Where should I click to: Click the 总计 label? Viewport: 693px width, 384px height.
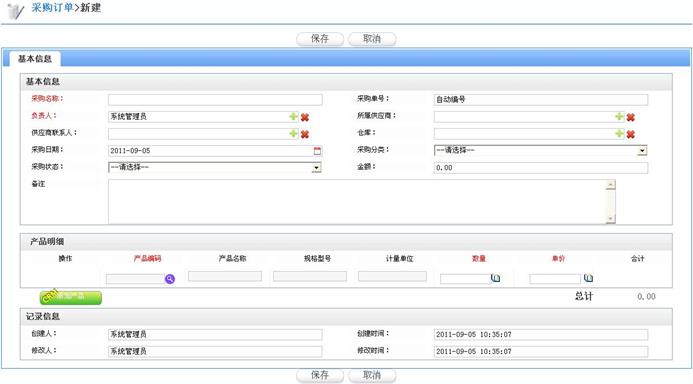[x=584, y=296]
